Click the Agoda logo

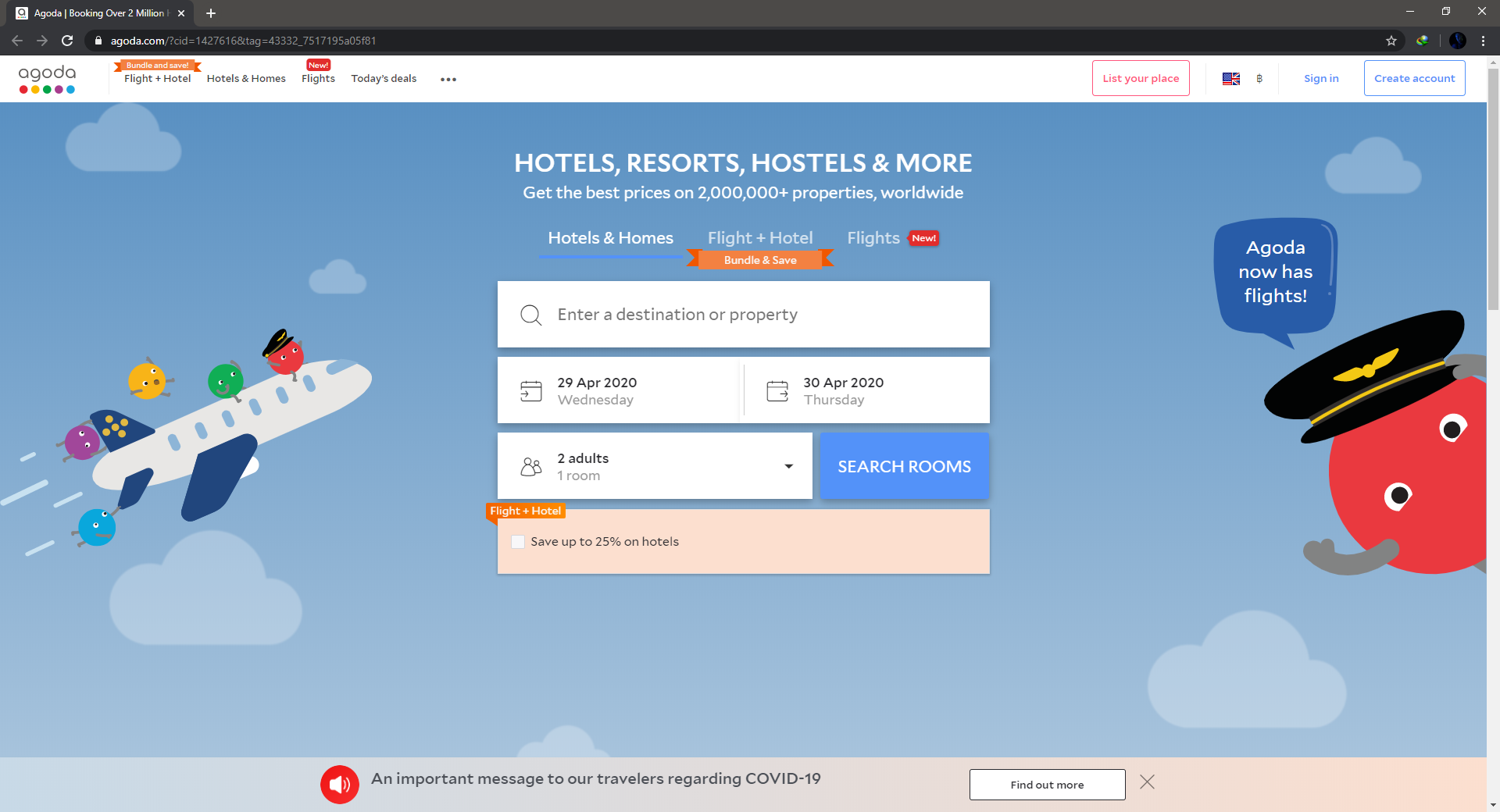point(47,79)
